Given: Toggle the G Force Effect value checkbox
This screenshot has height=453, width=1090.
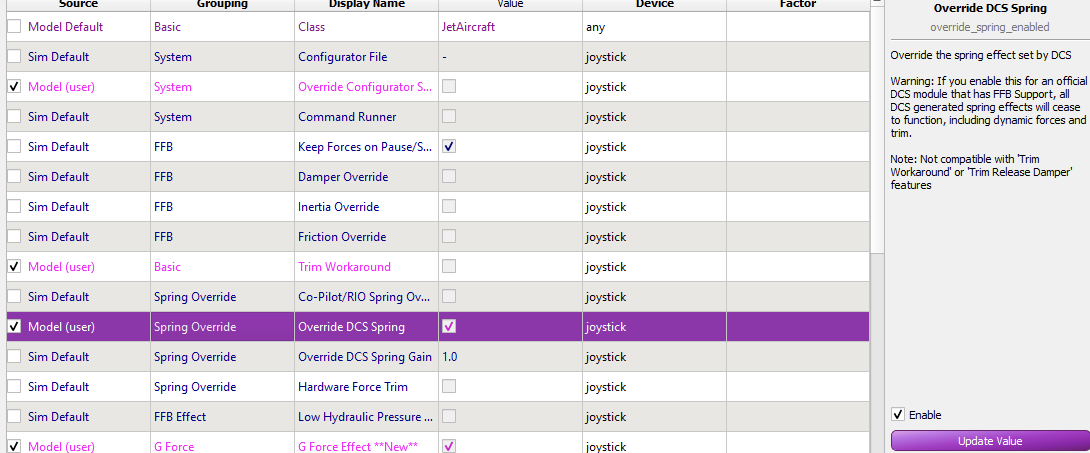Looking at the screenshot, I should [449, 445].
